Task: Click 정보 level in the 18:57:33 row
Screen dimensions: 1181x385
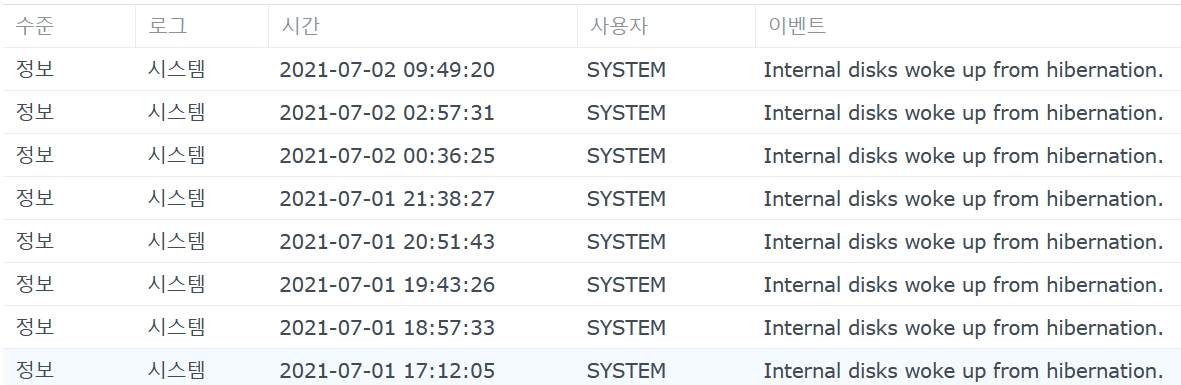Action: point(35,327)
